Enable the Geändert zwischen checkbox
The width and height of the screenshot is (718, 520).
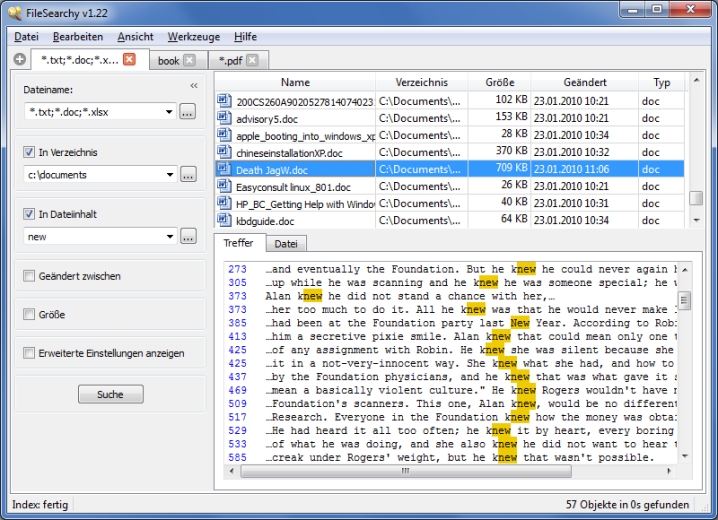(30, 276)
